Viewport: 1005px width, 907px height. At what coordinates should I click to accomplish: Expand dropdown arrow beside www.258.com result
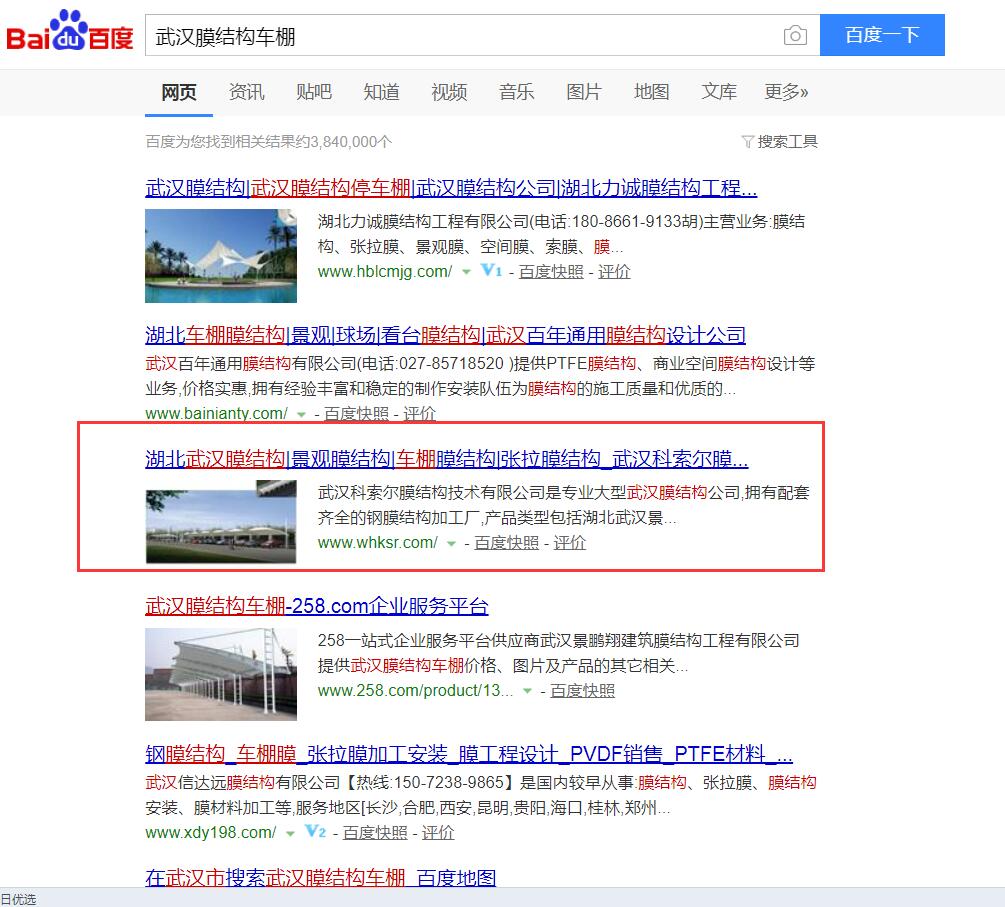click(527, 691)
